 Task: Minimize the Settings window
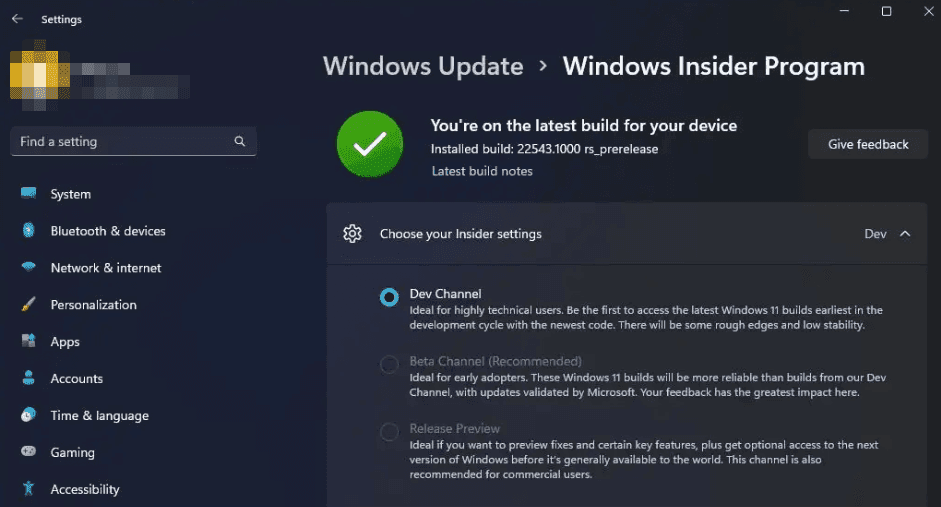click(844, 11)
